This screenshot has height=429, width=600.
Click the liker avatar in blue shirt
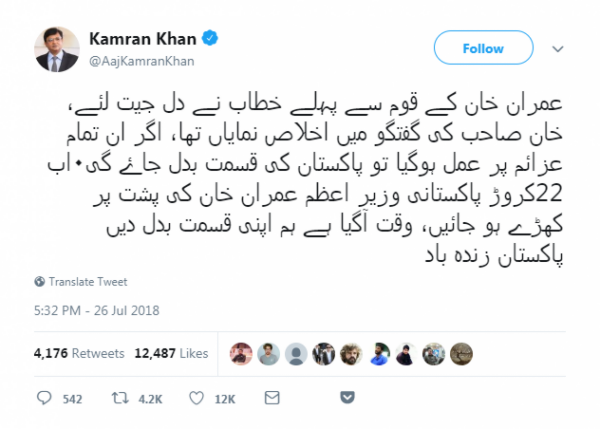(x=379, y=354)
